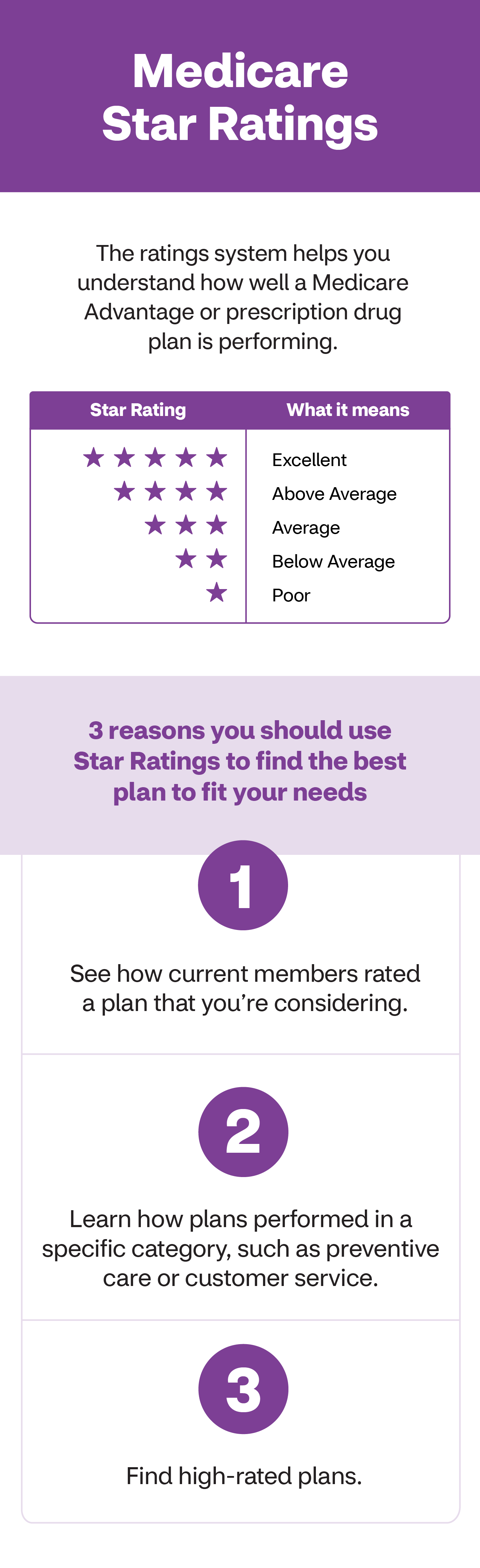Screen dimensions: 480x1568
Task: Click the Find high-rated plans text
Action: (x=243, y=1476)
